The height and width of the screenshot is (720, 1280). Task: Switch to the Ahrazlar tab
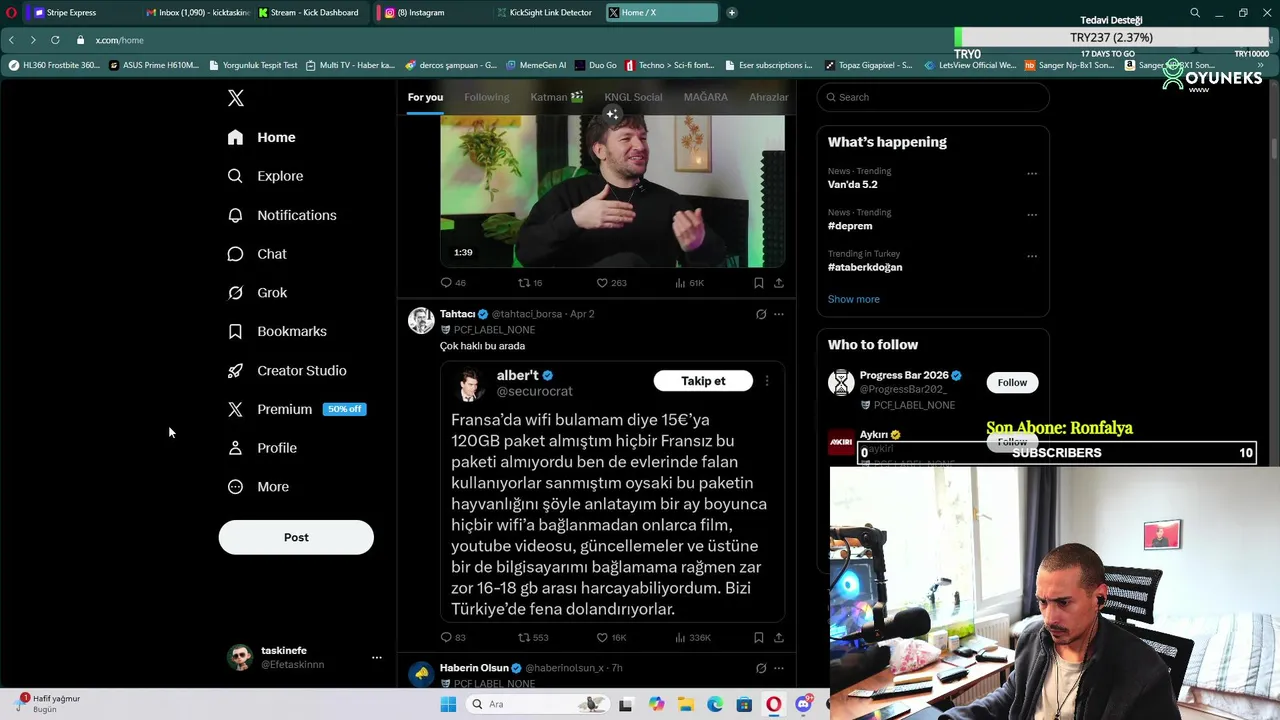click(x=768, y=97)
